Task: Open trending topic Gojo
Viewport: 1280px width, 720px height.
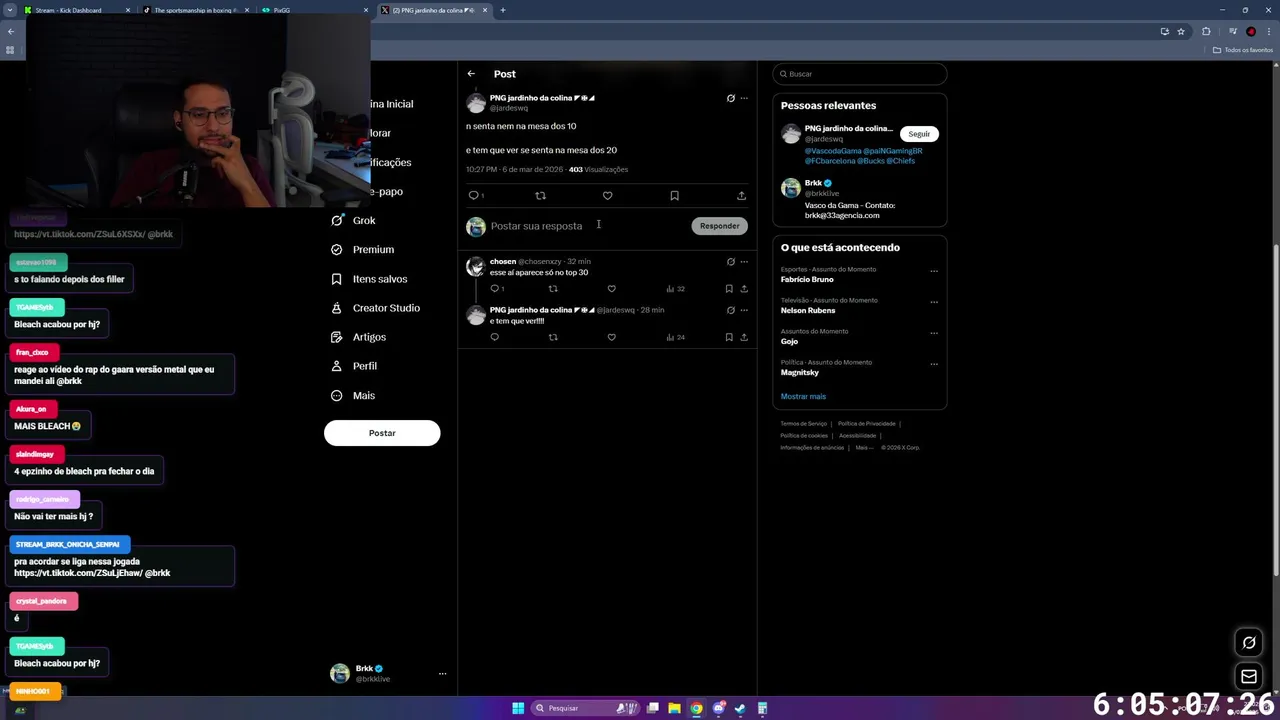Action: (789, 342)
